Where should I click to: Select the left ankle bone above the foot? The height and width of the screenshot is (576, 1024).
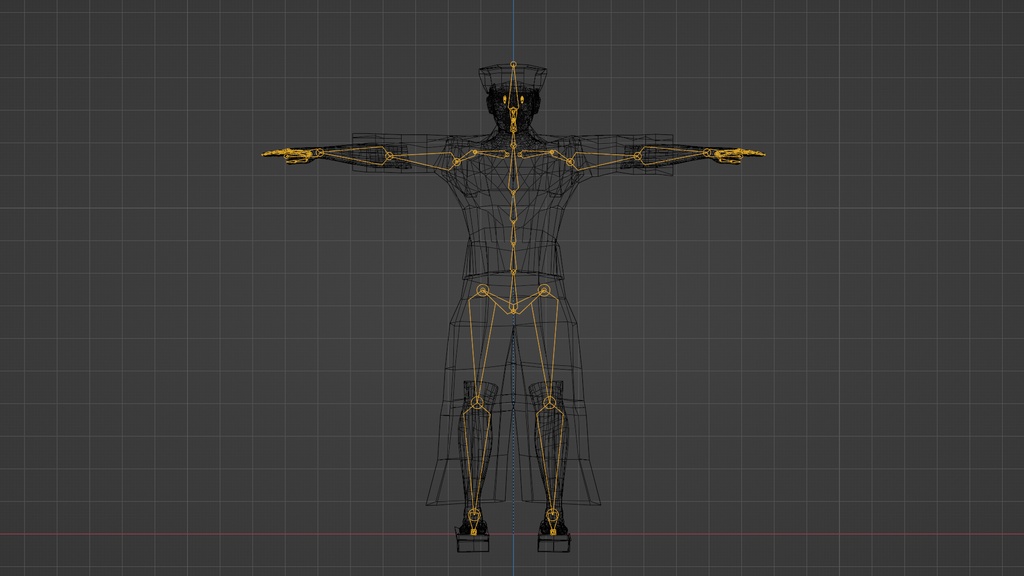coord(474,515)
